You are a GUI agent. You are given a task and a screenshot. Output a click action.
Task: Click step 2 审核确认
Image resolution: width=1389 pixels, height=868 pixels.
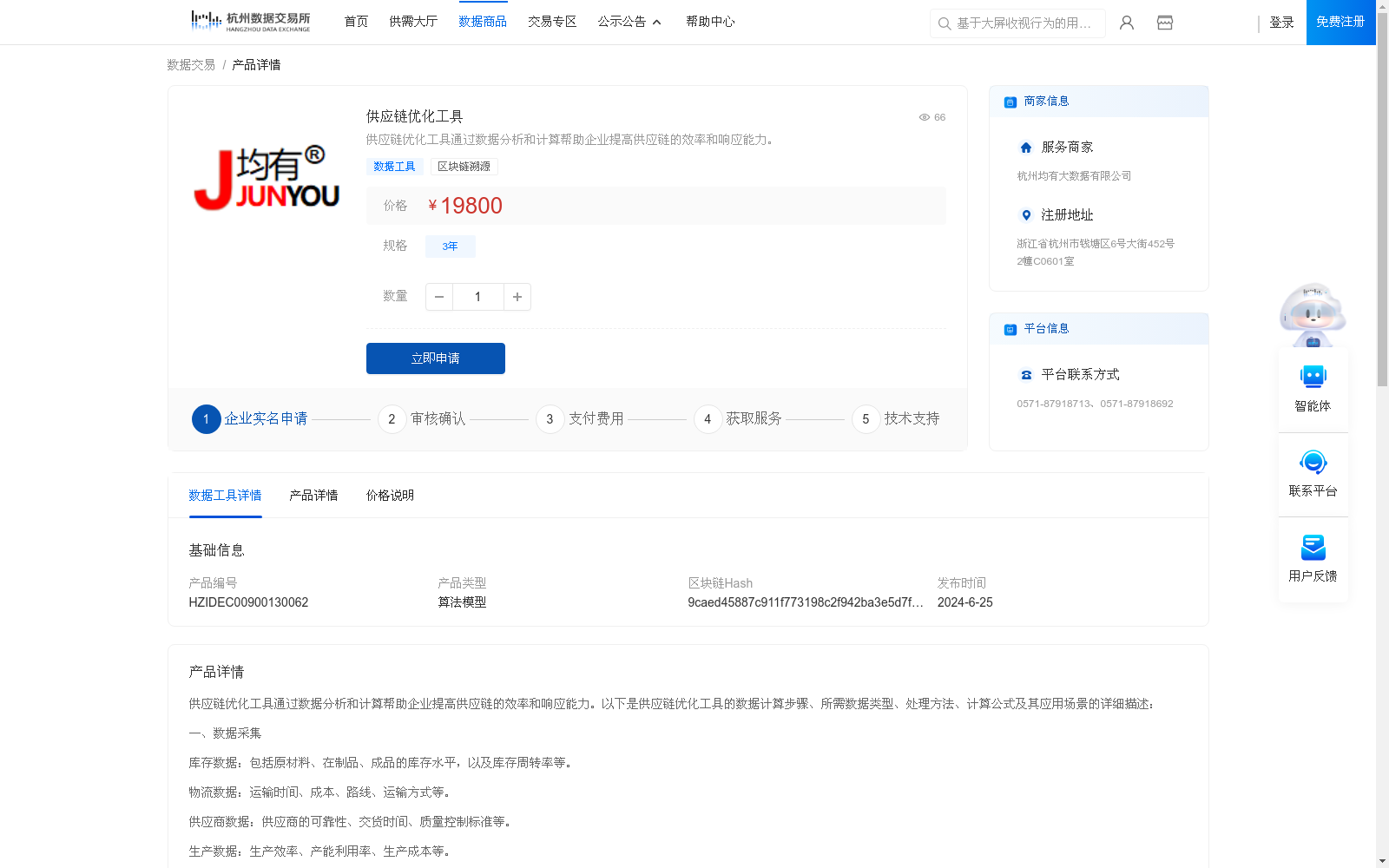[x=422, y=419]
